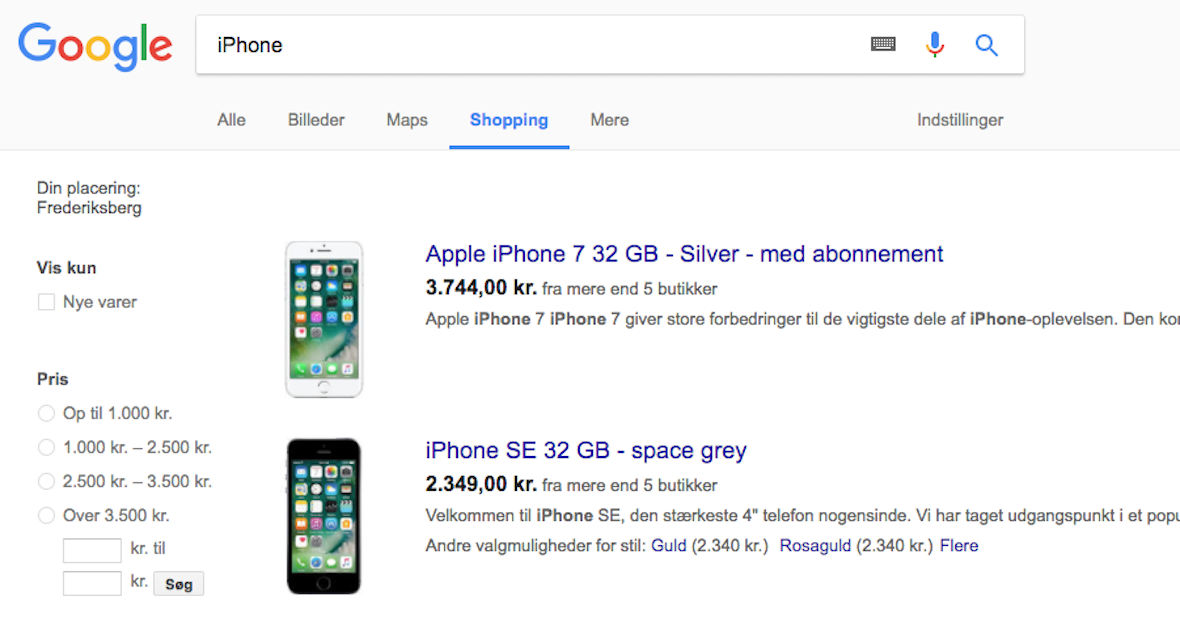Image resolution: width=1180 pixels, height=630 pixels.
Task: Choose the 2.500 kr. – 3.500 kr. range
Action: point(46,481)
